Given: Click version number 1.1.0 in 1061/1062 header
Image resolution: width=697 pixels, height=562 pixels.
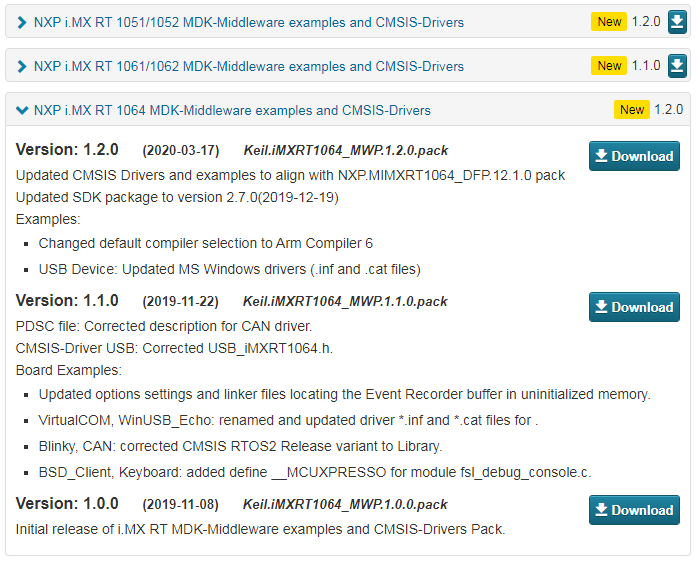Looking at the screenshot, I should [x=646, y=66].
